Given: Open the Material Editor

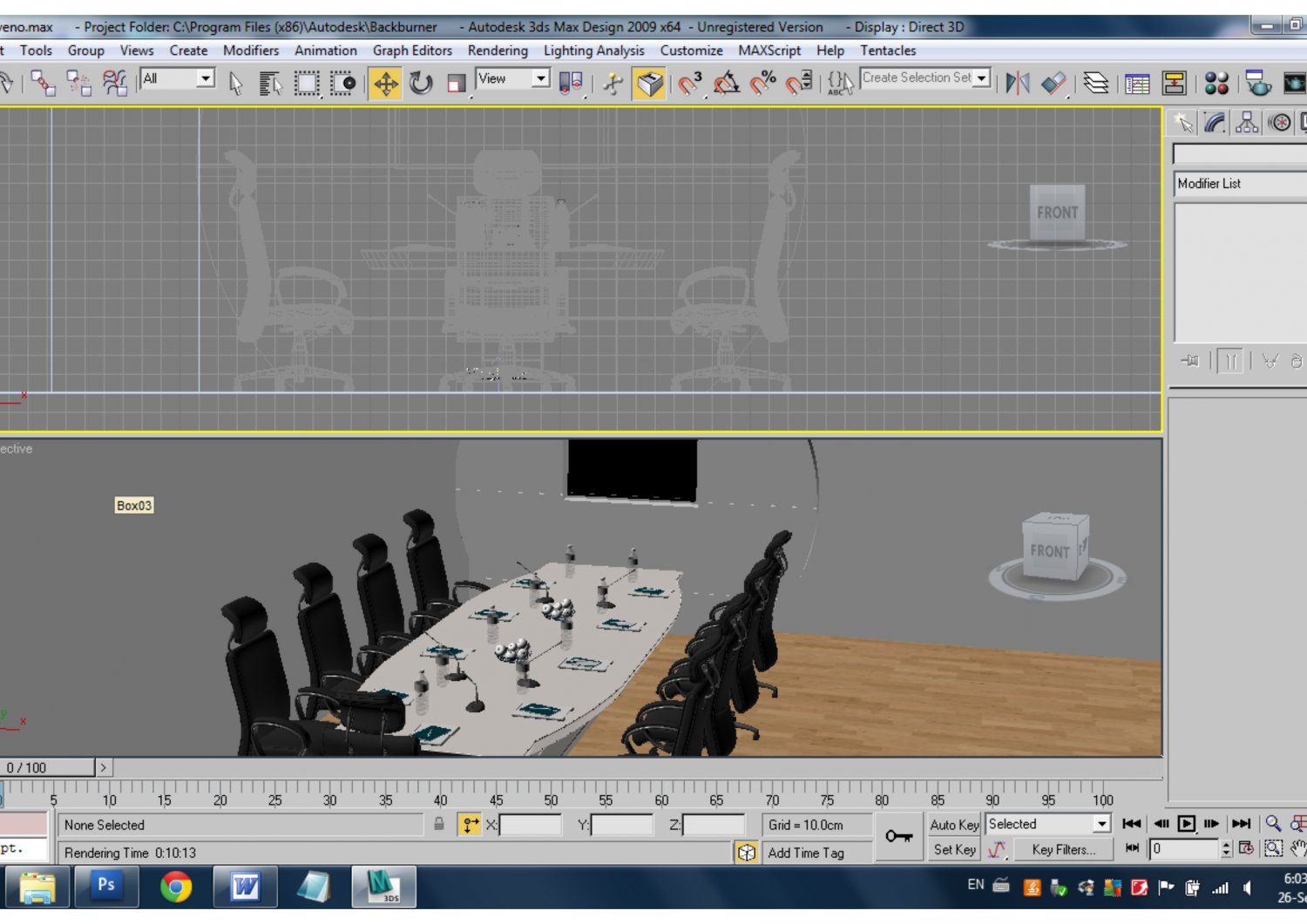Looking at the screenshot, I should [x=1217, y=83].
